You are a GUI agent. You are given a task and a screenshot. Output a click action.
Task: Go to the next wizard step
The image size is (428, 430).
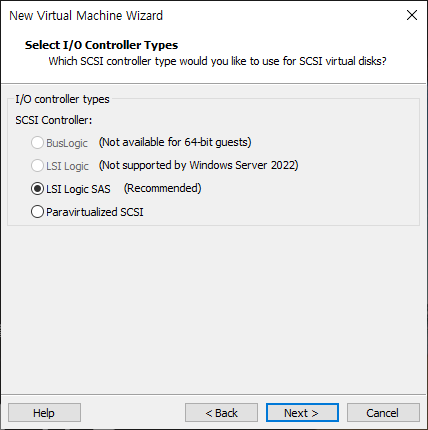pos(302,413)
